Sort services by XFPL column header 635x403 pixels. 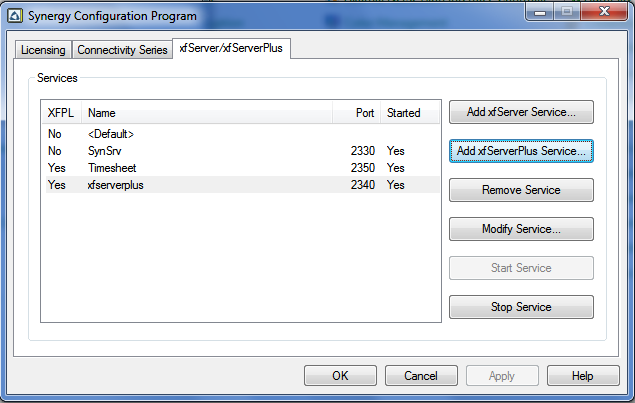coord(62,113)
